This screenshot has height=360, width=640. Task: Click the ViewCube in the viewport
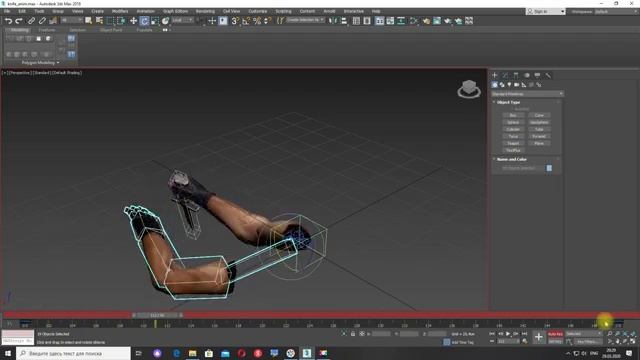[x=469, y=89]
